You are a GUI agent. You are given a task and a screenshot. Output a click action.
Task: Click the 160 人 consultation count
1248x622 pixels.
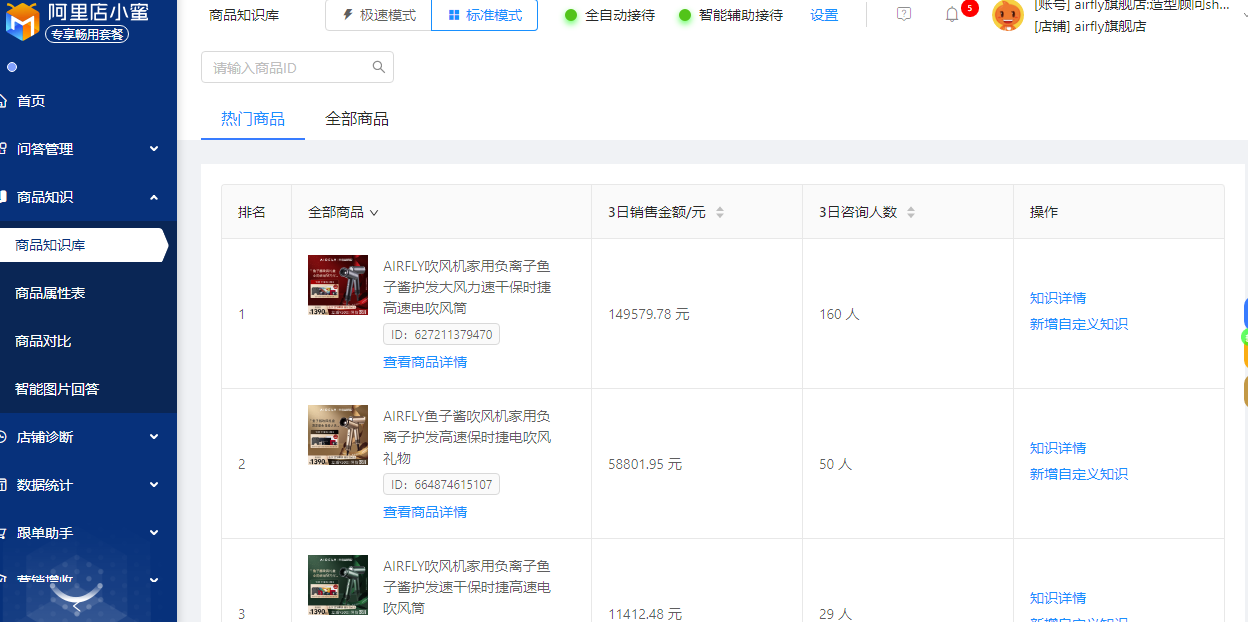click(839, 314)
